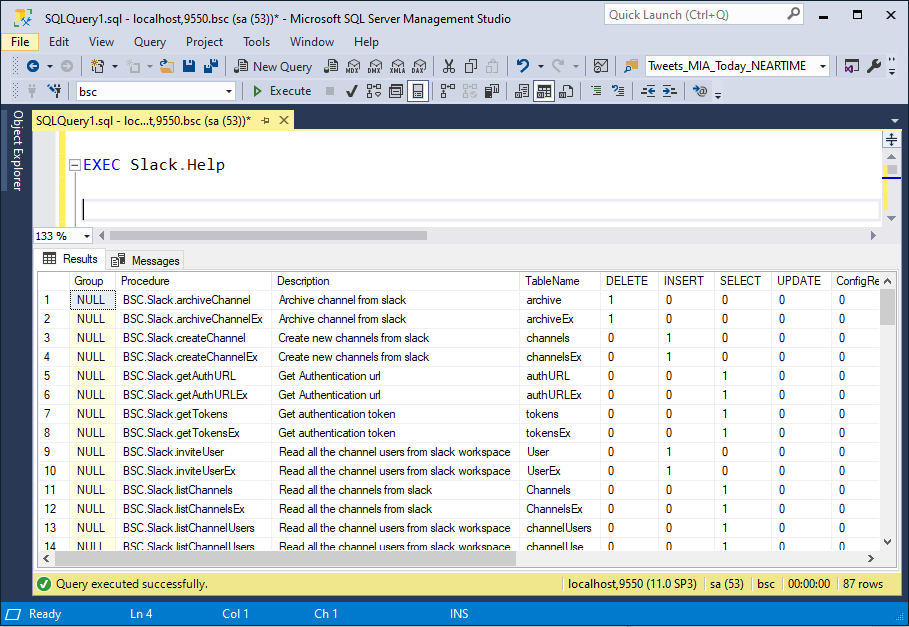The height and width of the screenshot is (627, 909).
Task: Open document tab list dropdown arrow
Action: coord(895,121)
